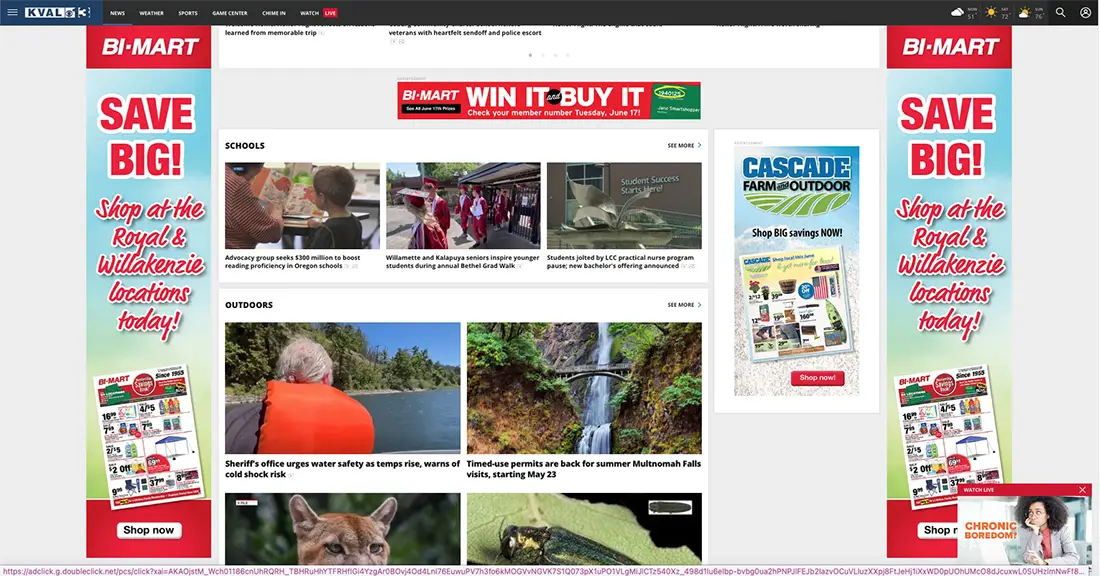
Task: Open the user account icon
Action: [x=1085, y=13]
